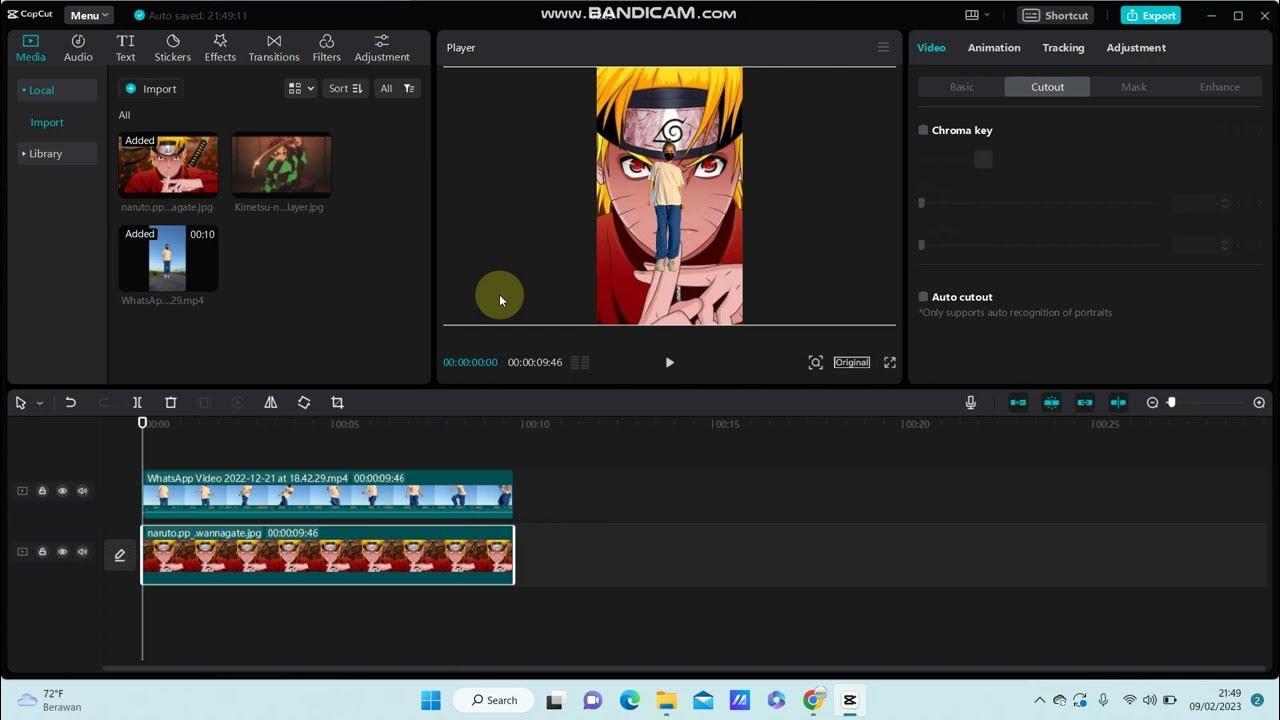Click the Export button

tap(1151, 15)
